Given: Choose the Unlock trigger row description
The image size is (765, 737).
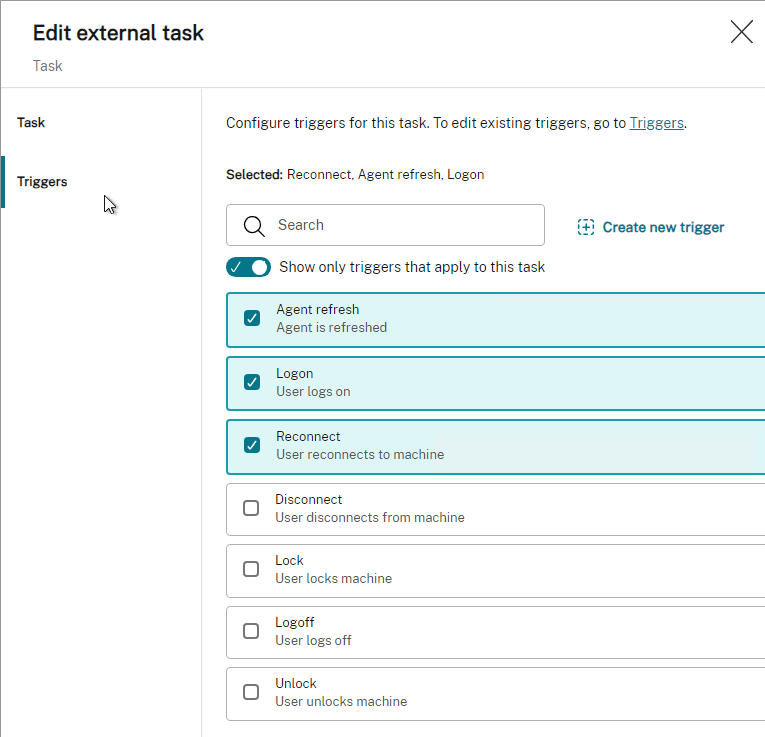Looking at the screenshot, I should click(341, 701).
